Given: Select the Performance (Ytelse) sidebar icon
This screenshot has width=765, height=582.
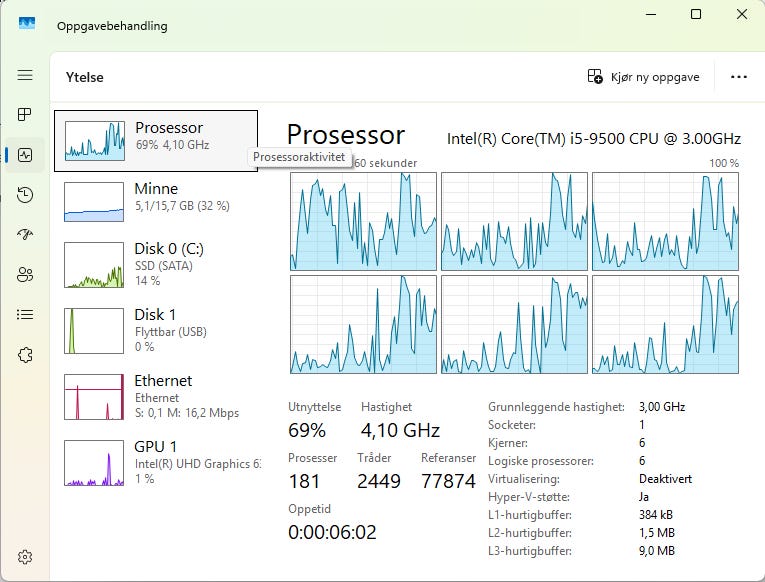Looking at the screenshot, I should [x=25, y=155].
